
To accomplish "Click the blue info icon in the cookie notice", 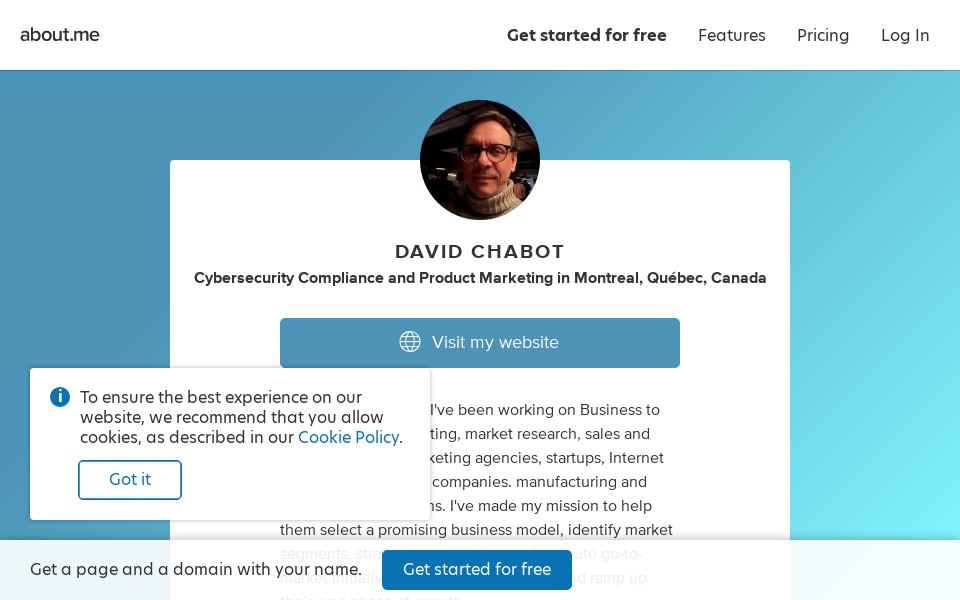I will coord(60,397).
